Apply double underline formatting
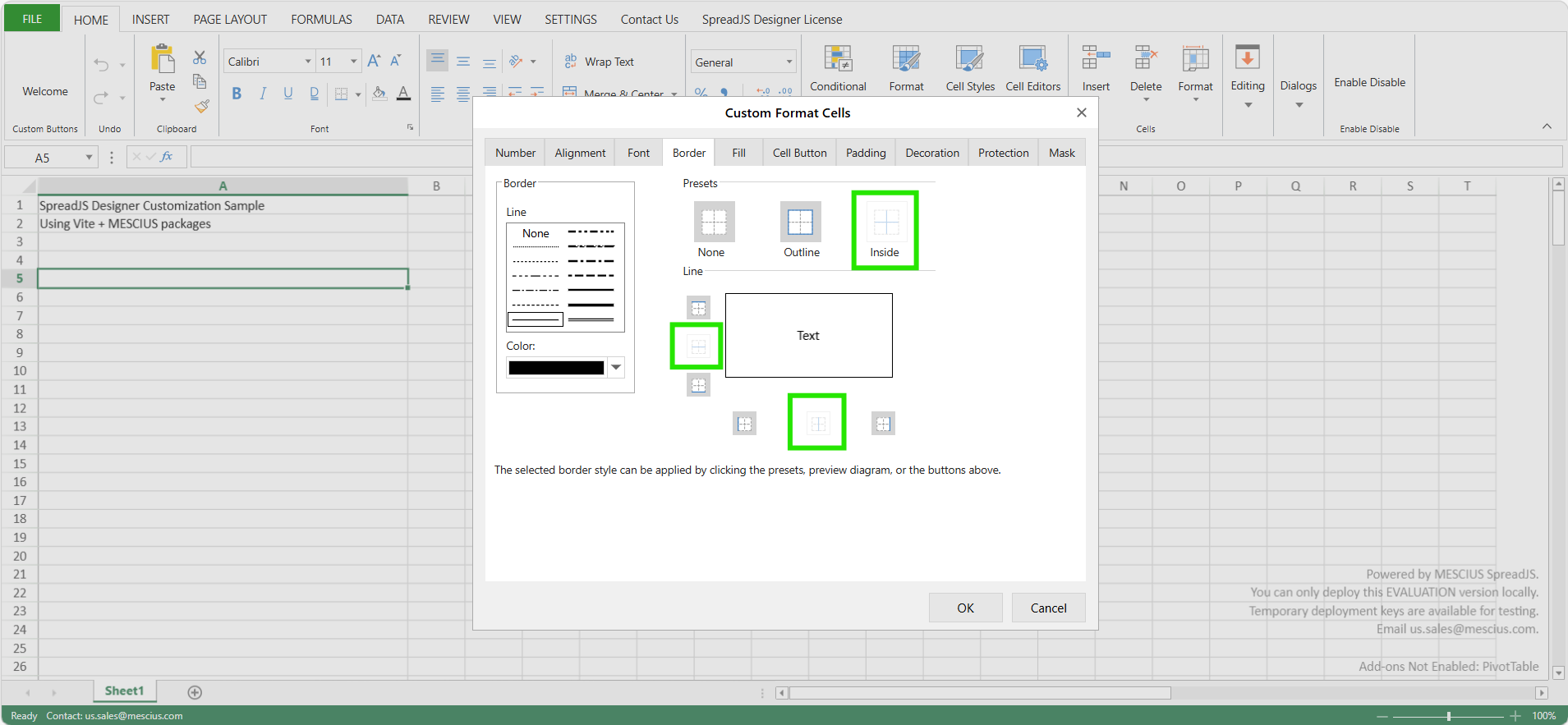Viewport: 1568px width, 725px height. coord(314,94)
